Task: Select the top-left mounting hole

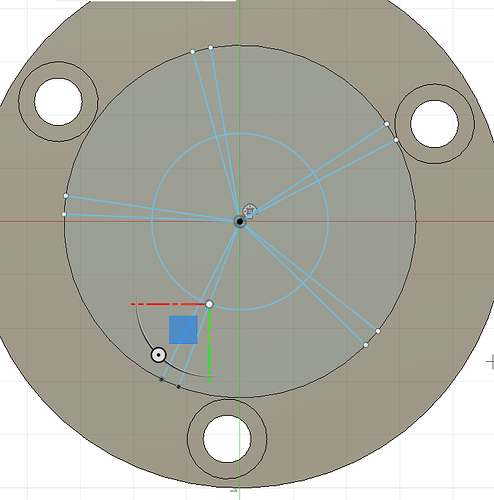Action: pos(58,102)
